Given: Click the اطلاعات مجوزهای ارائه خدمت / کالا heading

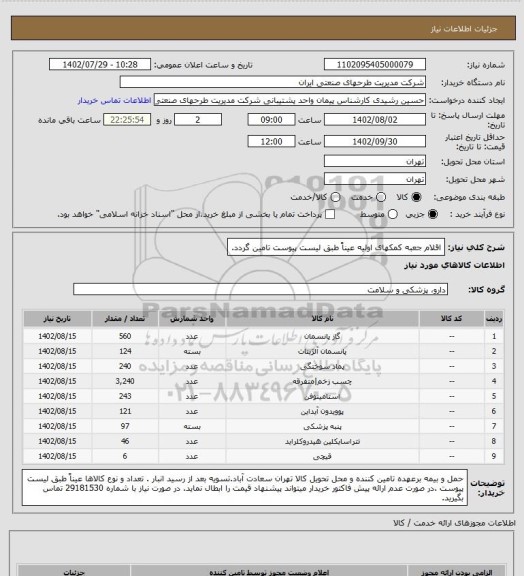Looking at the screenshot, I should [x=454, y=523].
